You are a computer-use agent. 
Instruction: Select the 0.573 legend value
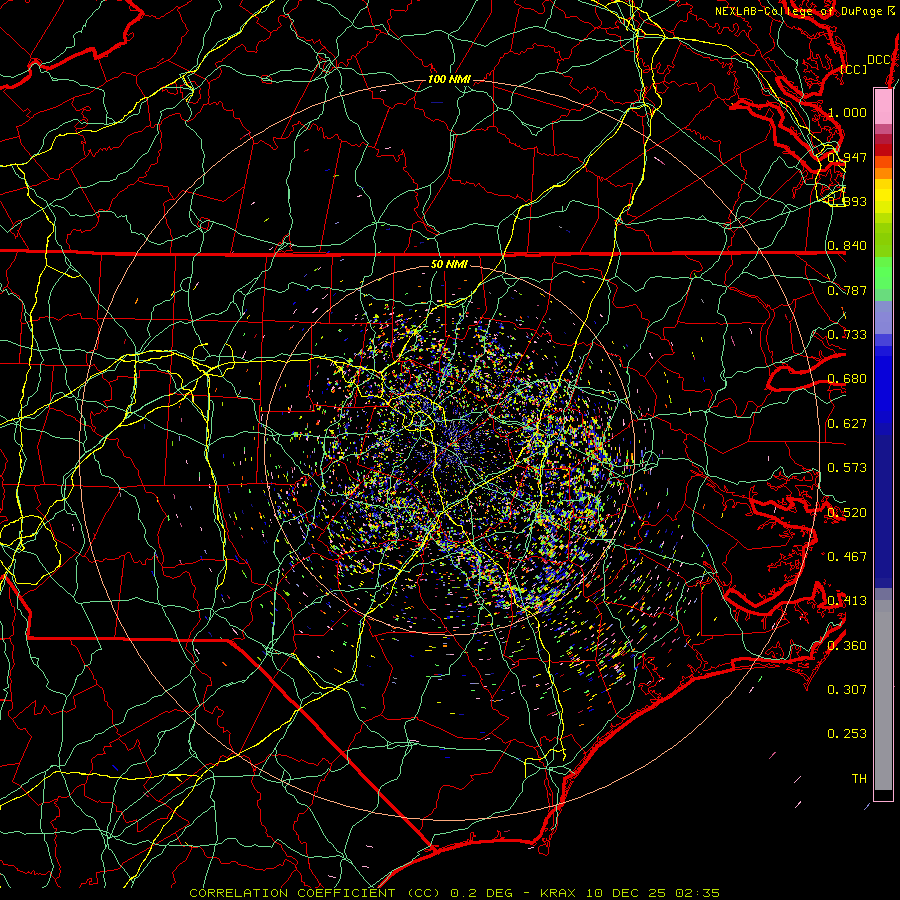[x=847, y=468]
